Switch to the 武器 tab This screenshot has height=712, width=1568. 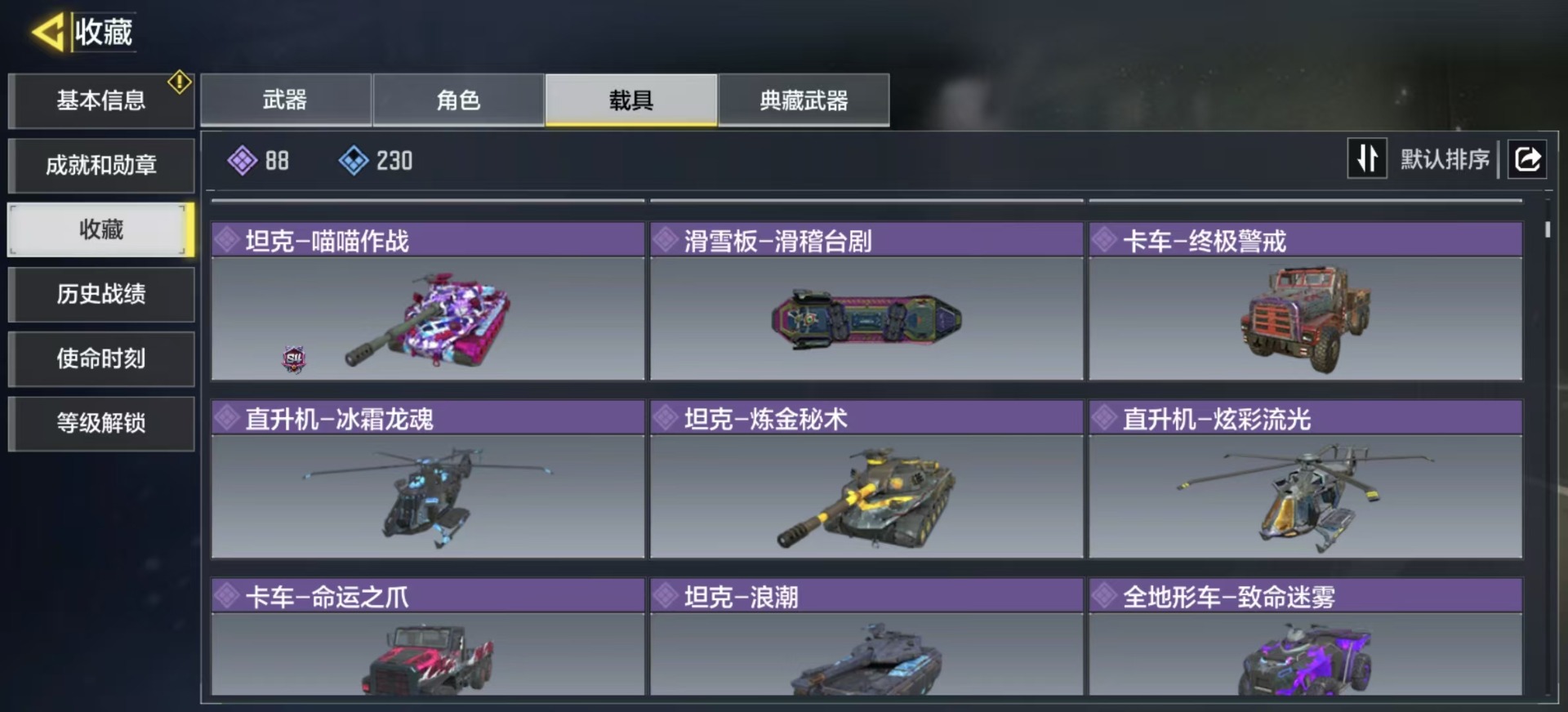click(286, 100)
